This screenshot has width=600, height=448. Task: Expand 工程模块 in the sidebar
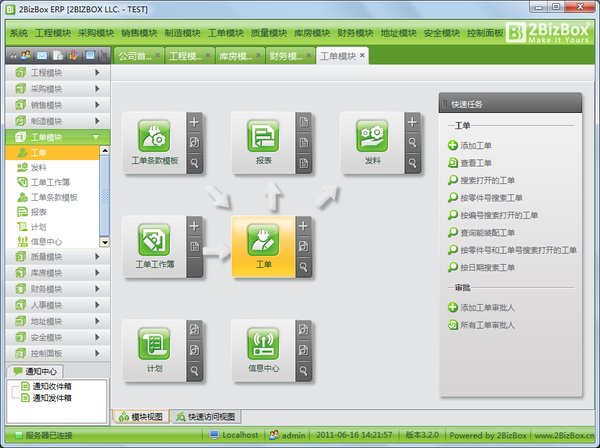pyautogui.click(x=58, y=72)
